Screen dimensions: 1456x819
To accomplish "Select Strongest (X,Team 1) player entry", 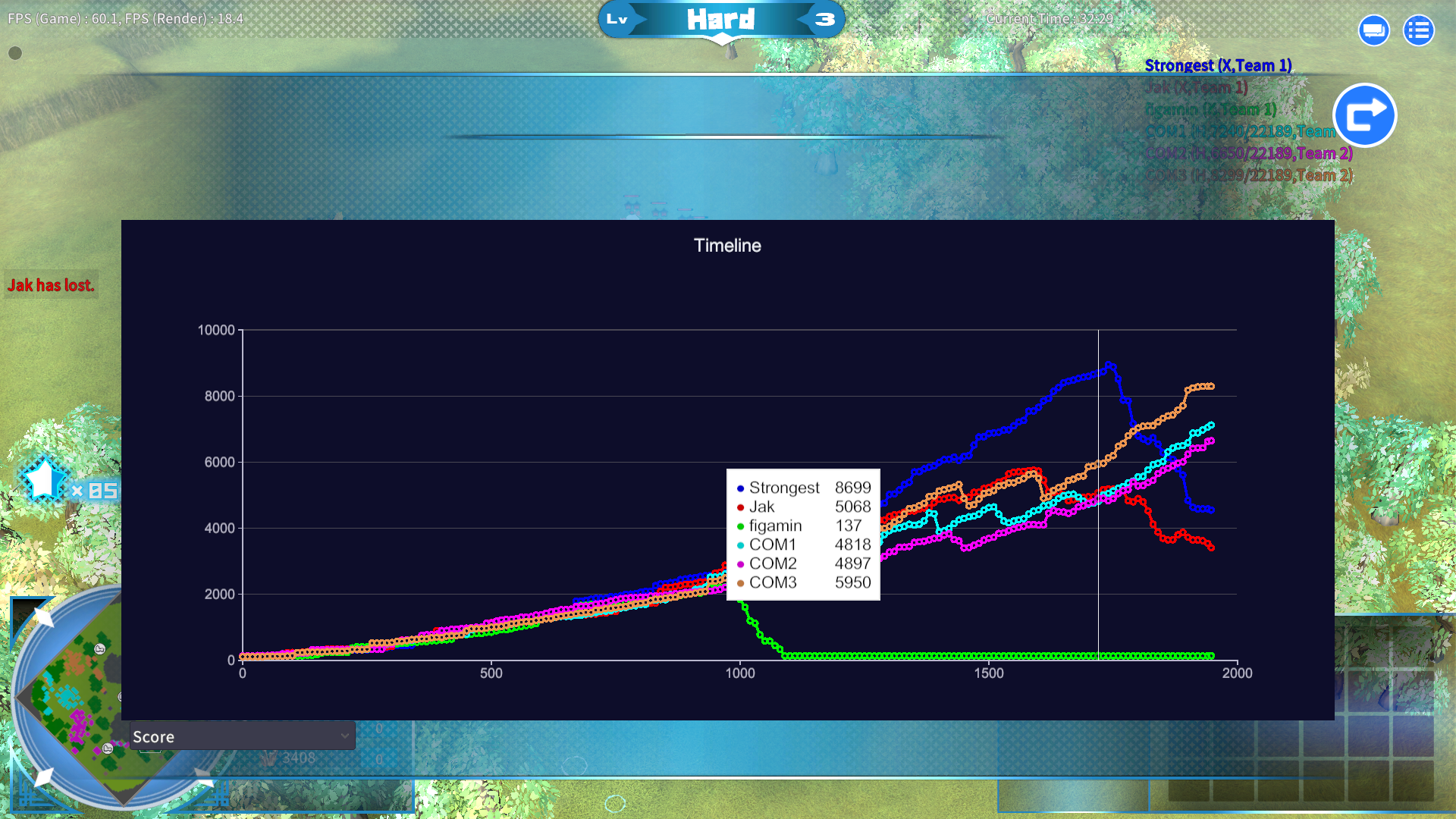I will 1218,66.
